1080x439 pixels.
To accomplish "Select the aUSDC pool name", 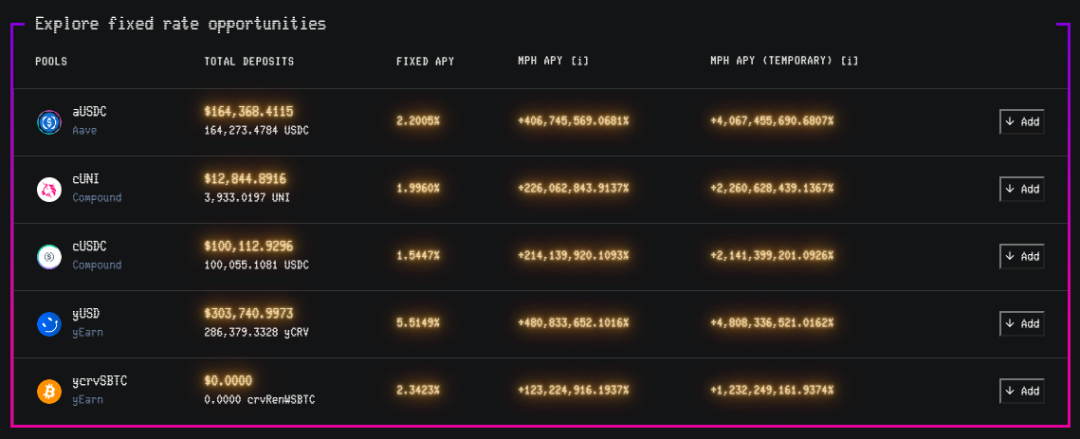I will [90, 112].
